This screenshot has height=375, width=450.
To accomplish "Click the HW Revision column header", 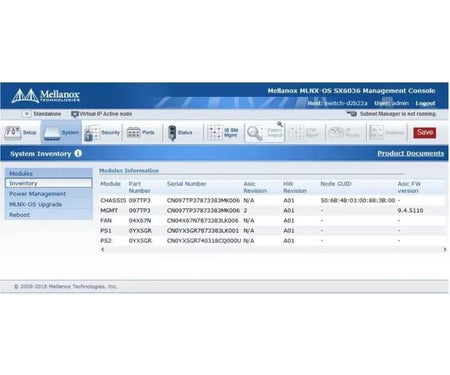I will pos(295,187).
